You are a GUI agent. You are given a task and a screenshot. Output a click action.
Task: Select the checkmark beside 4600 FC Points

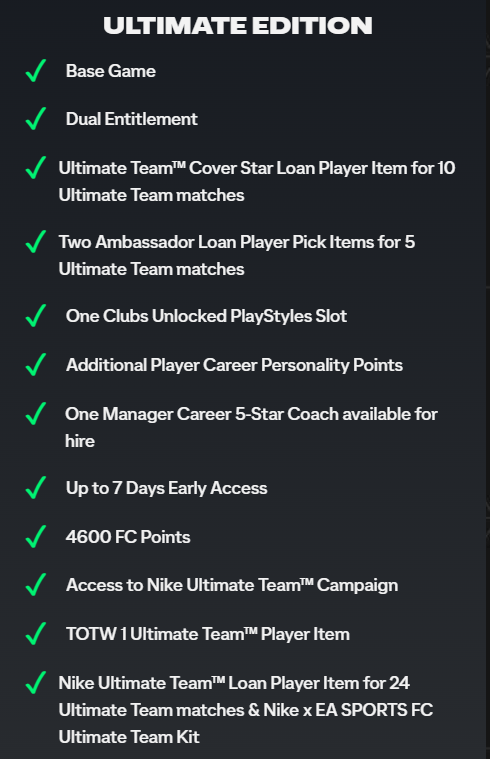[36, 537]
